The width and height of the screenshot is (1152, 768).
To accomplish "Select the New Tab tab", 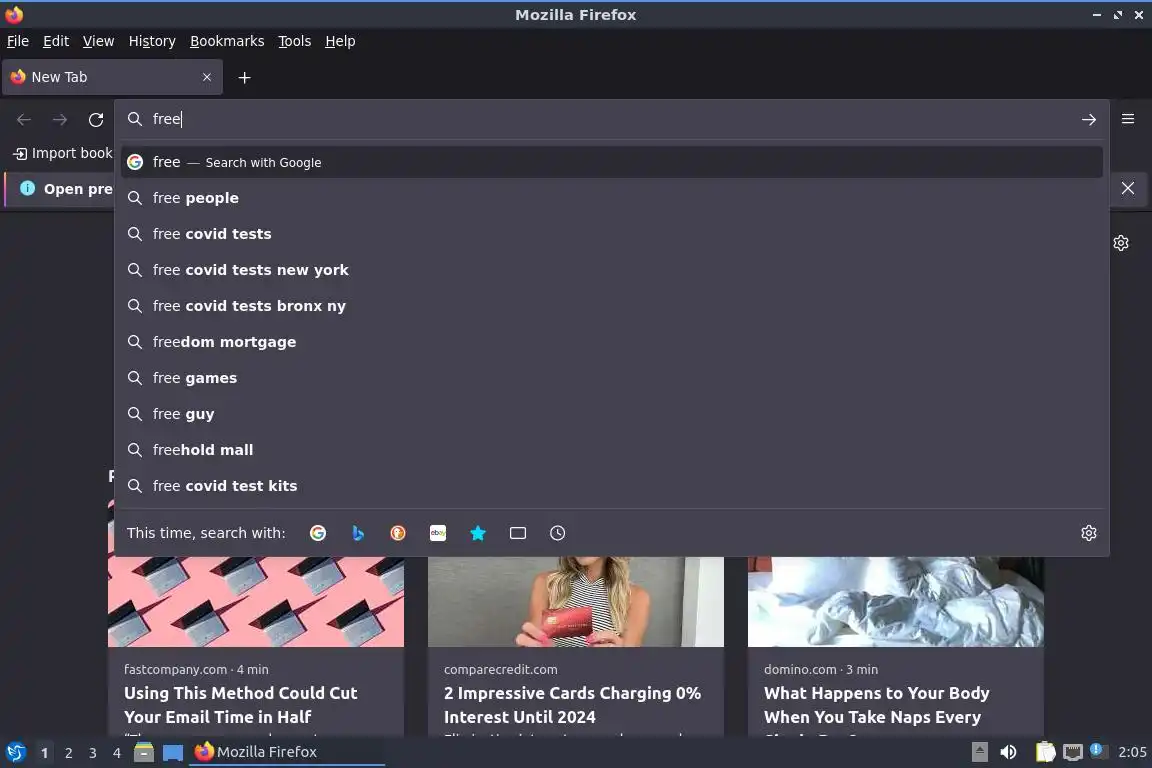I will pos(112,77).
